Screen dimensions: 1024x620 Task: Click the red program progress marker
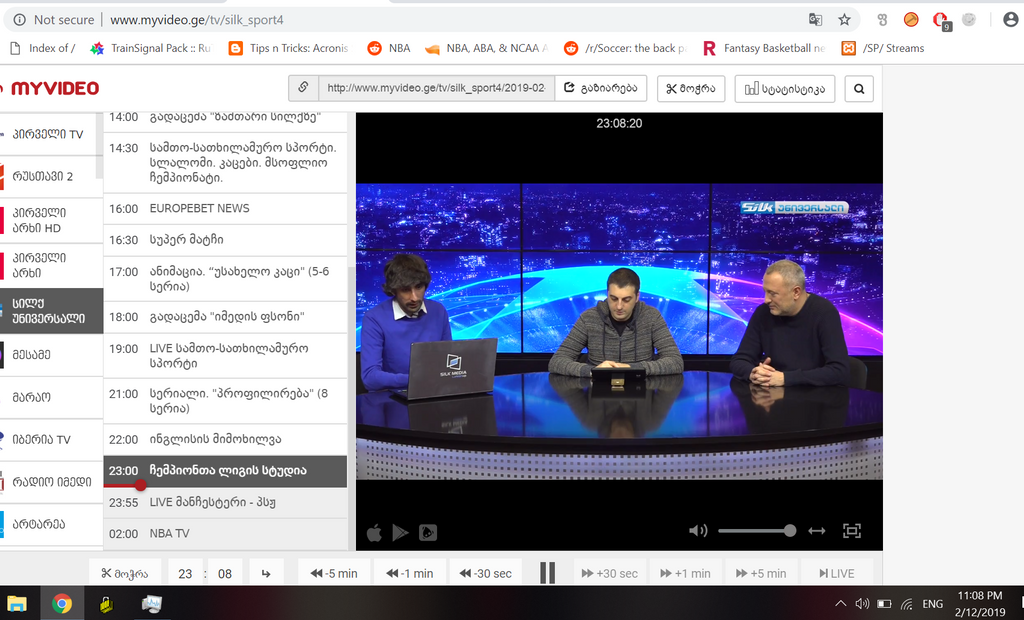140,485
